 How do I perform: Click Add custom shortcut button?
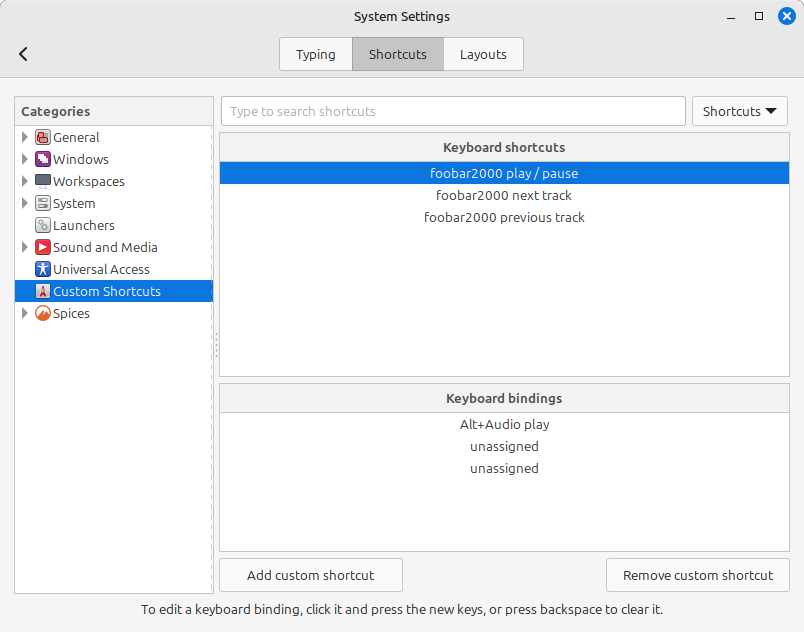click(x=311, y=575)
